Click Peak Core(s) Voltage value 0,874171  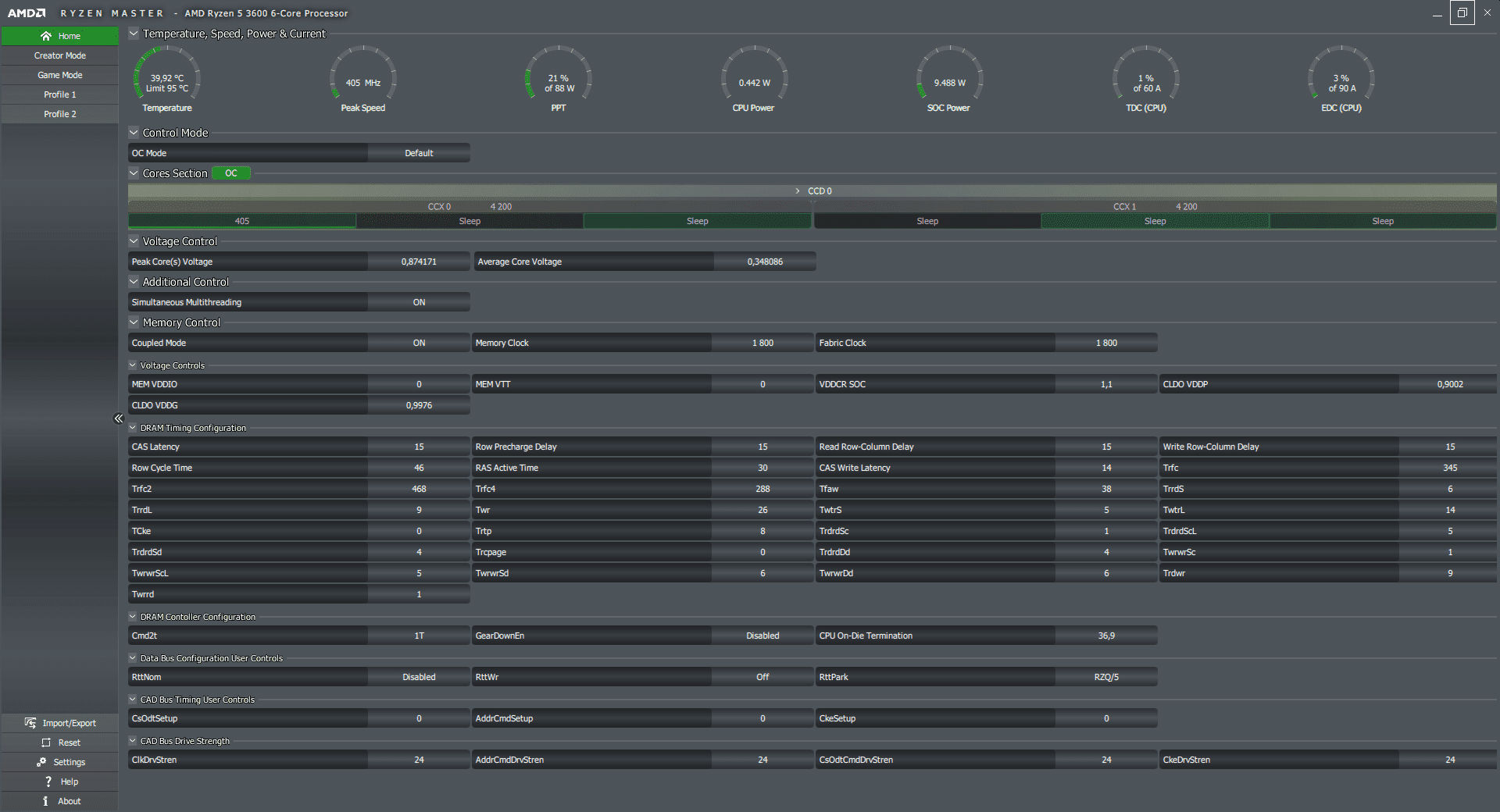(x=419, y=262)
